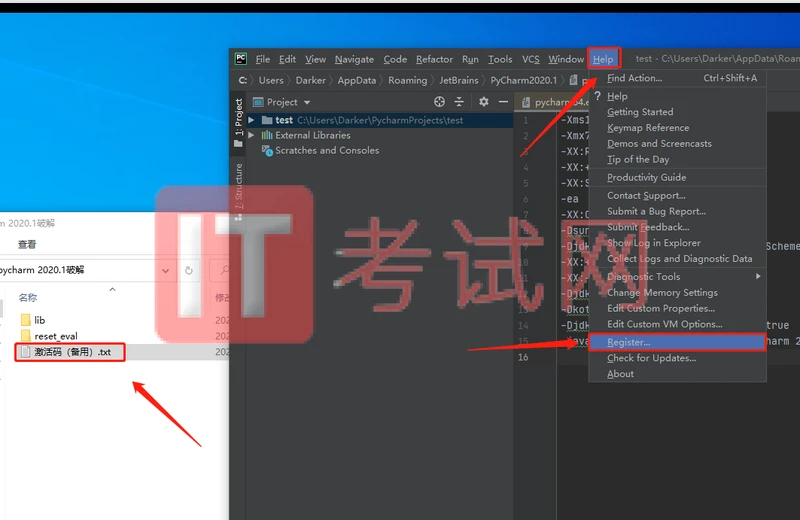Click the JetBrains breadcrumb
Viewport: 800px width, 520px height.
[x=459, y=80]
